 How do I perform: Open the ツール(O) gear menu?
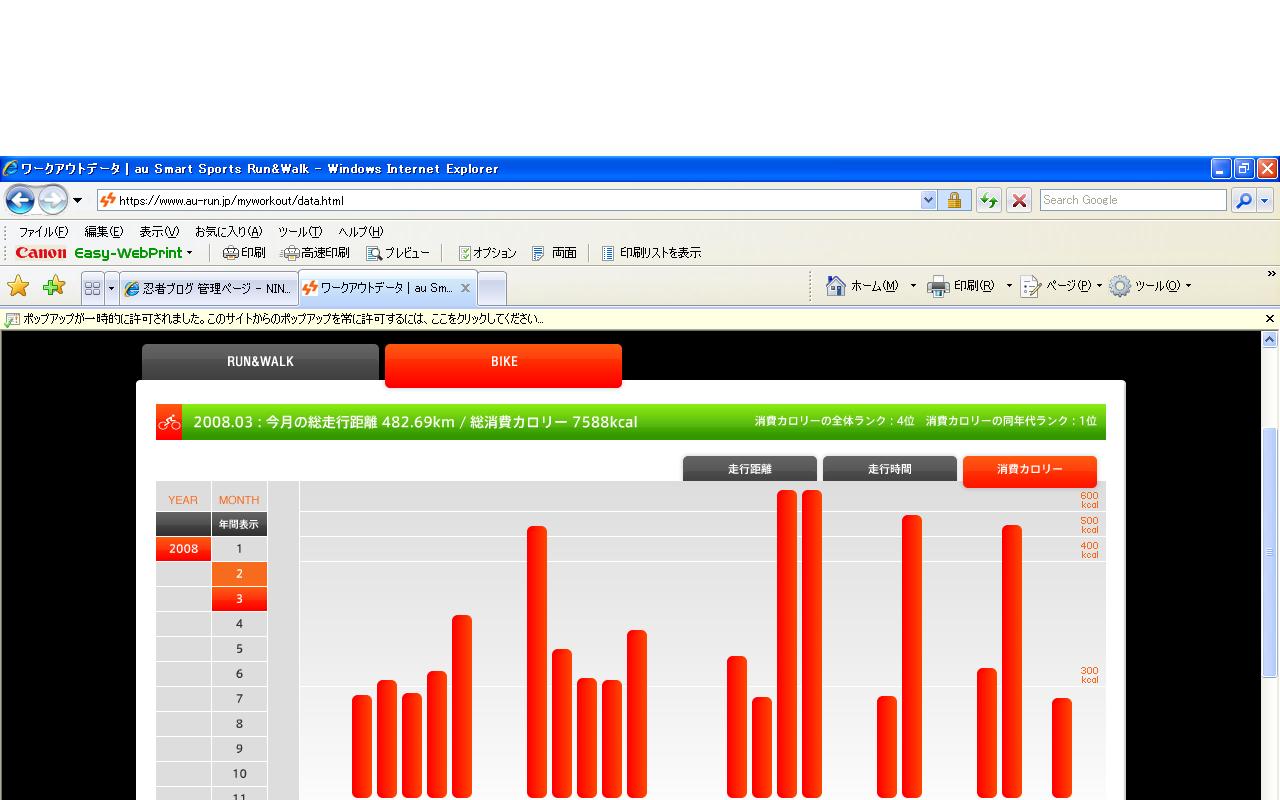click(x=1151, y=286)
